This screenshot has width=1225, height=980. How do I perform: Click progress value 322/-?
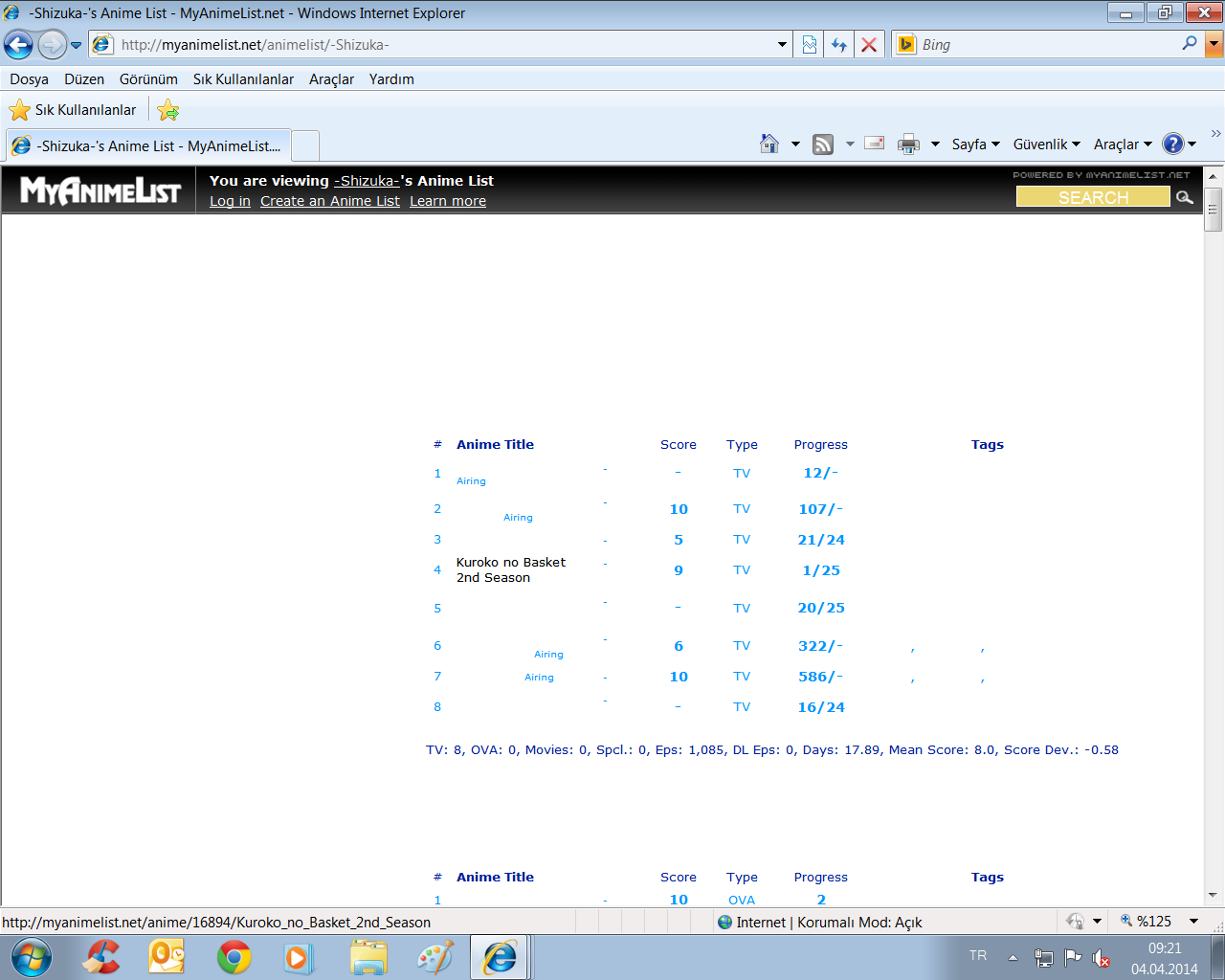[821, 646]
